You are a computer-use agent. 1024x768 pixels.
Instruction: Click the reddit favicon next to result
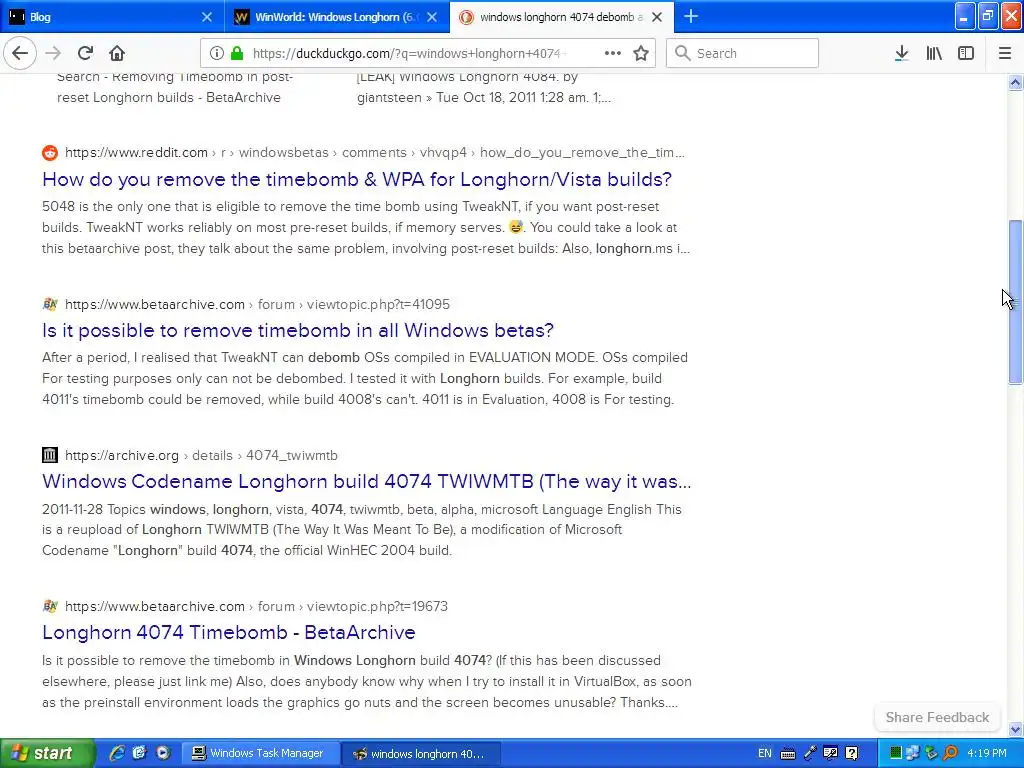point(50,153)
